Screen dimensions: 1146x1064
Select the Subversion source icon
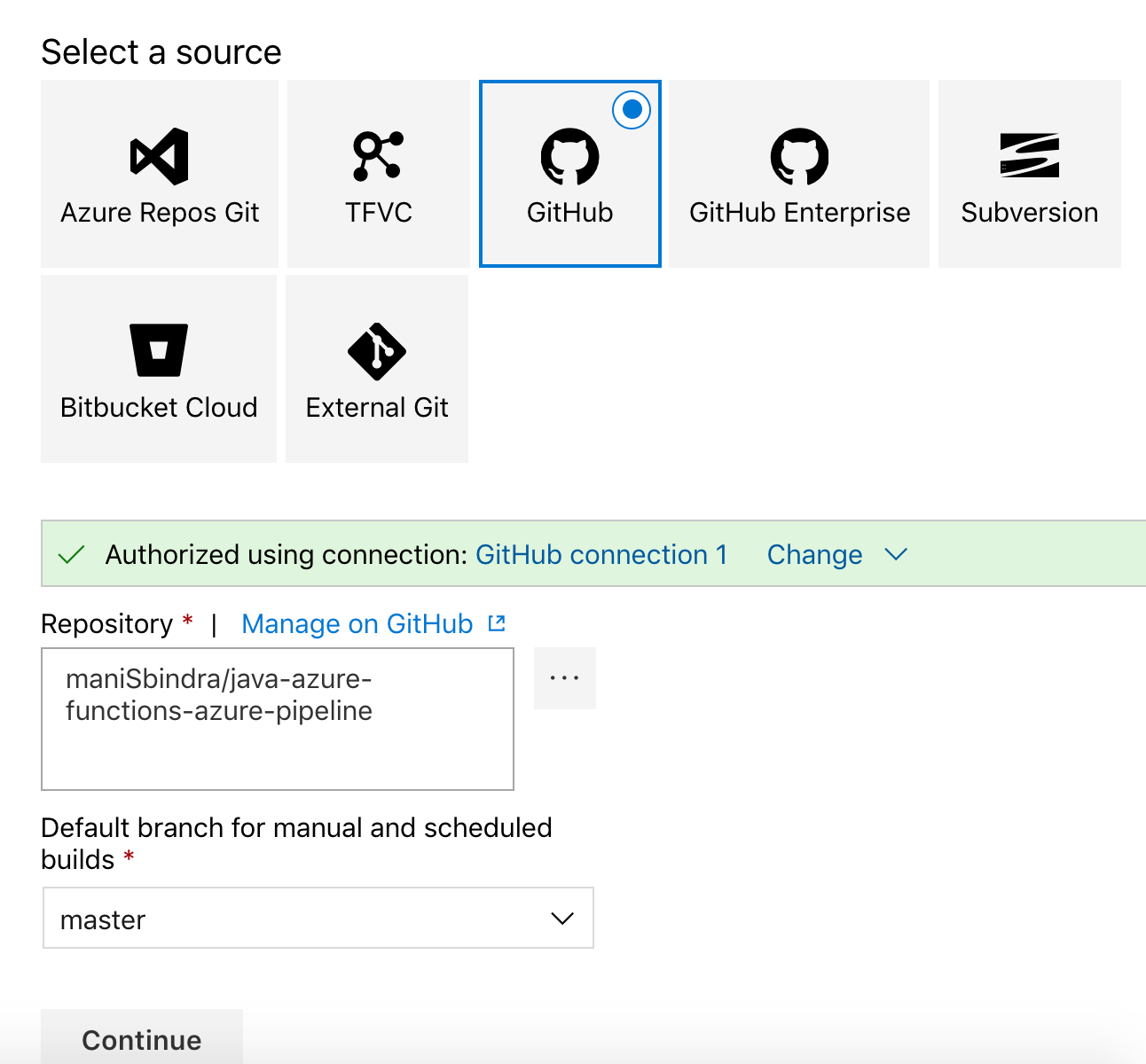pos(1029,156)
